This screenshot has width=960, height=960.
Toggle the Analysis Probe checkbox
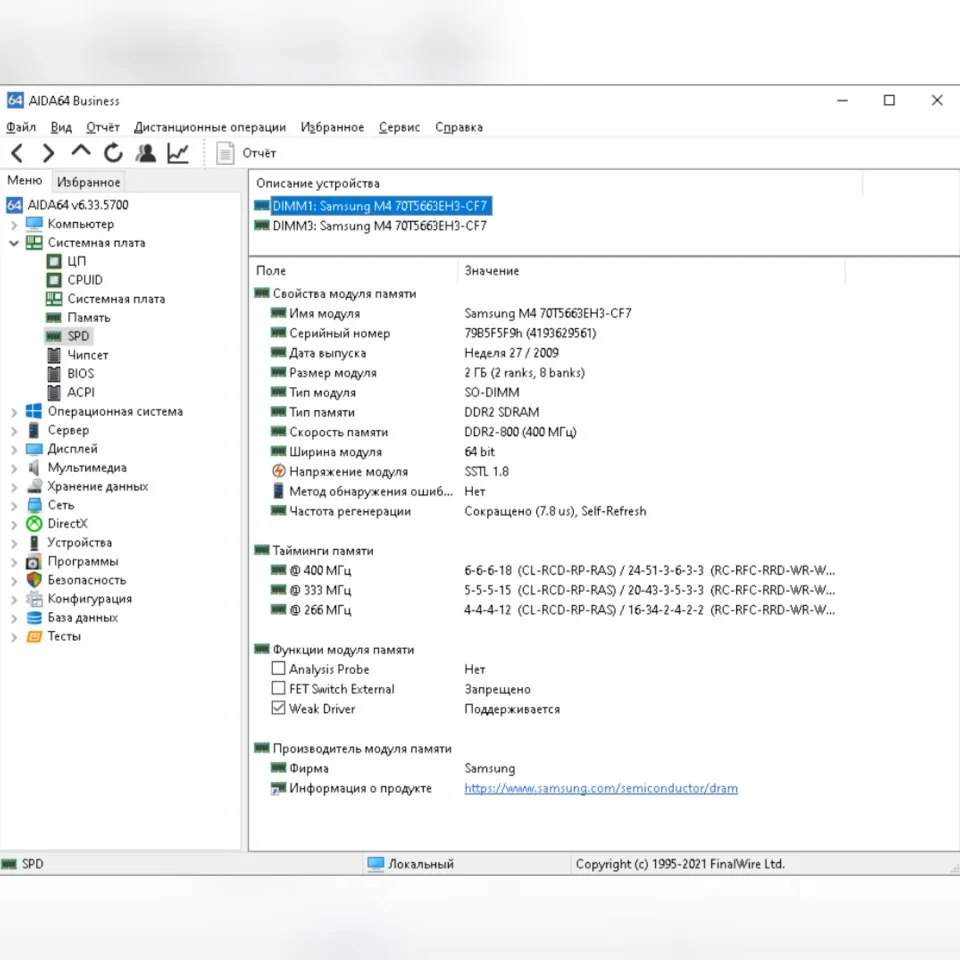click(x=279, y=668)
